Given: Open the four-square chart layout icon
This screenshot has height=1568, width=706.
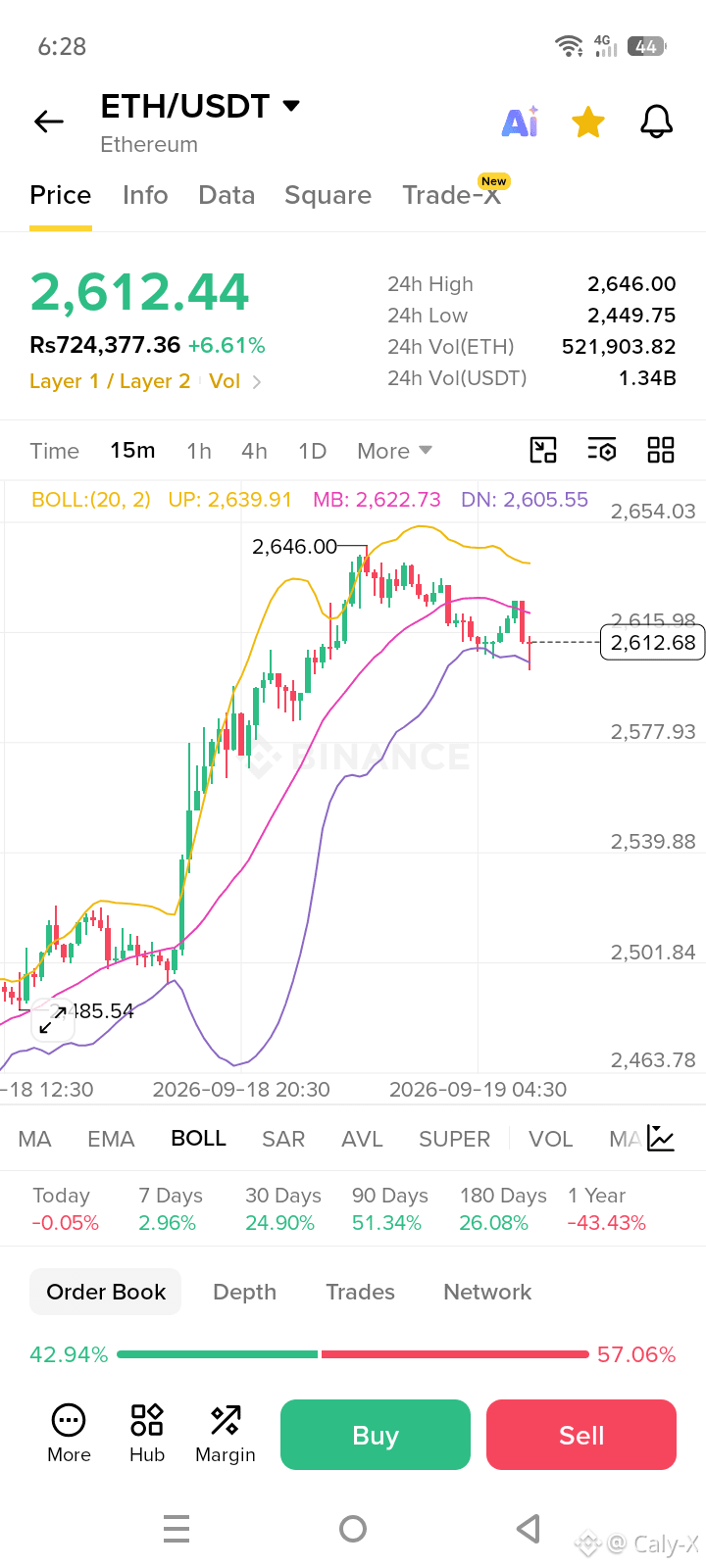Looking at the screenshot, I should tap(661, 450).
